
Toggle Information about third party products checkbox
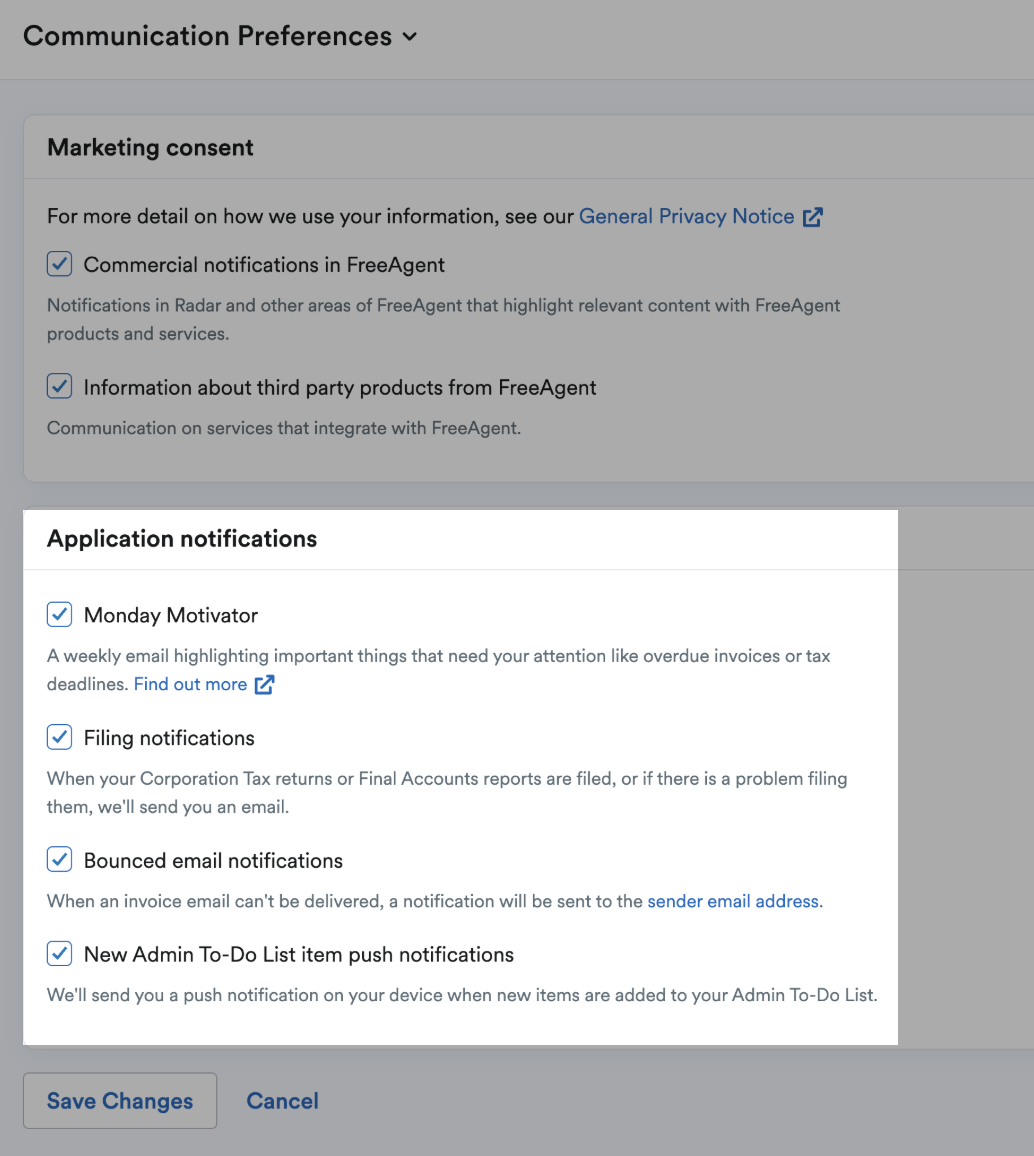(x=59, y=386)
